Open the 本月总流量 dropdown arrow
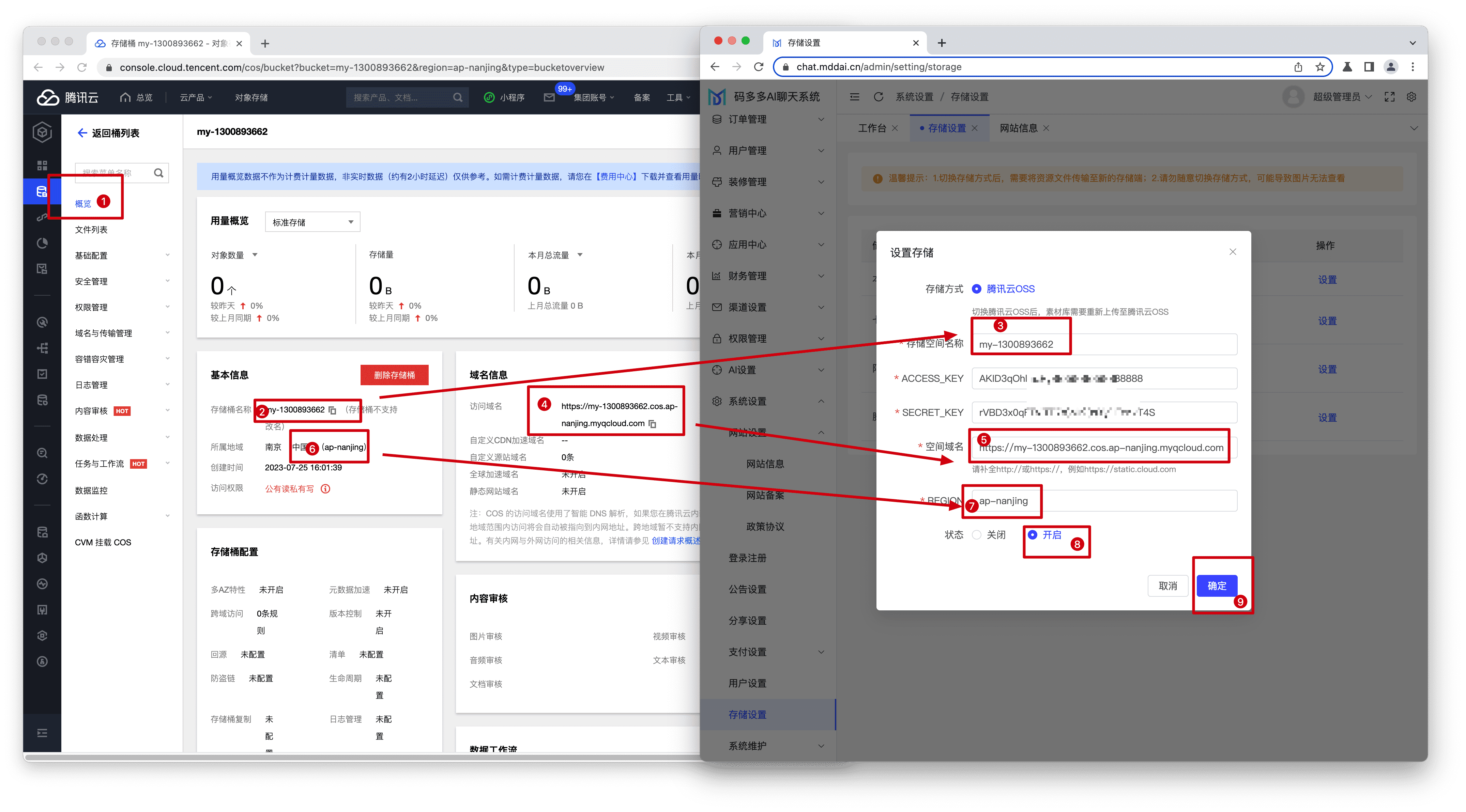1466x812 pixels. (x=580, y=255)
